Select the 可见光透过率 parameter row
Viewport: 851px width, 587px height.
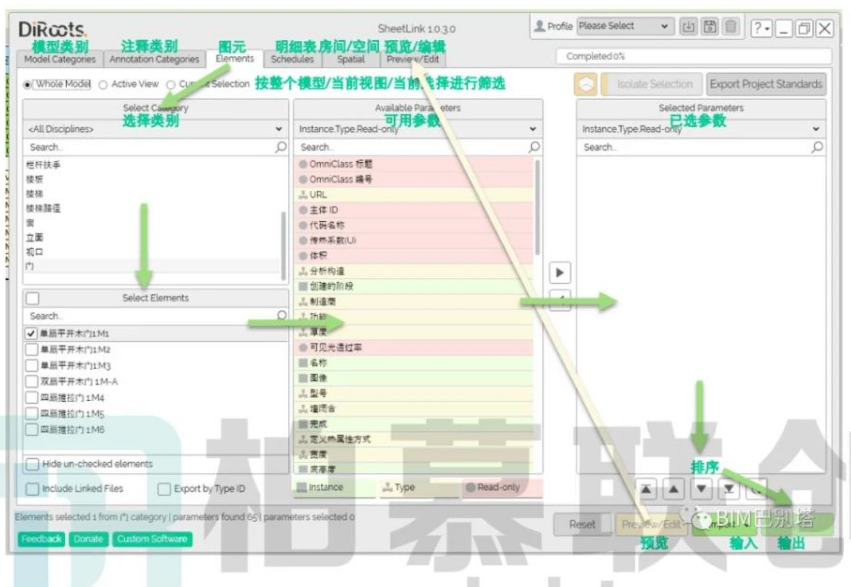click(x=415, y=347)
